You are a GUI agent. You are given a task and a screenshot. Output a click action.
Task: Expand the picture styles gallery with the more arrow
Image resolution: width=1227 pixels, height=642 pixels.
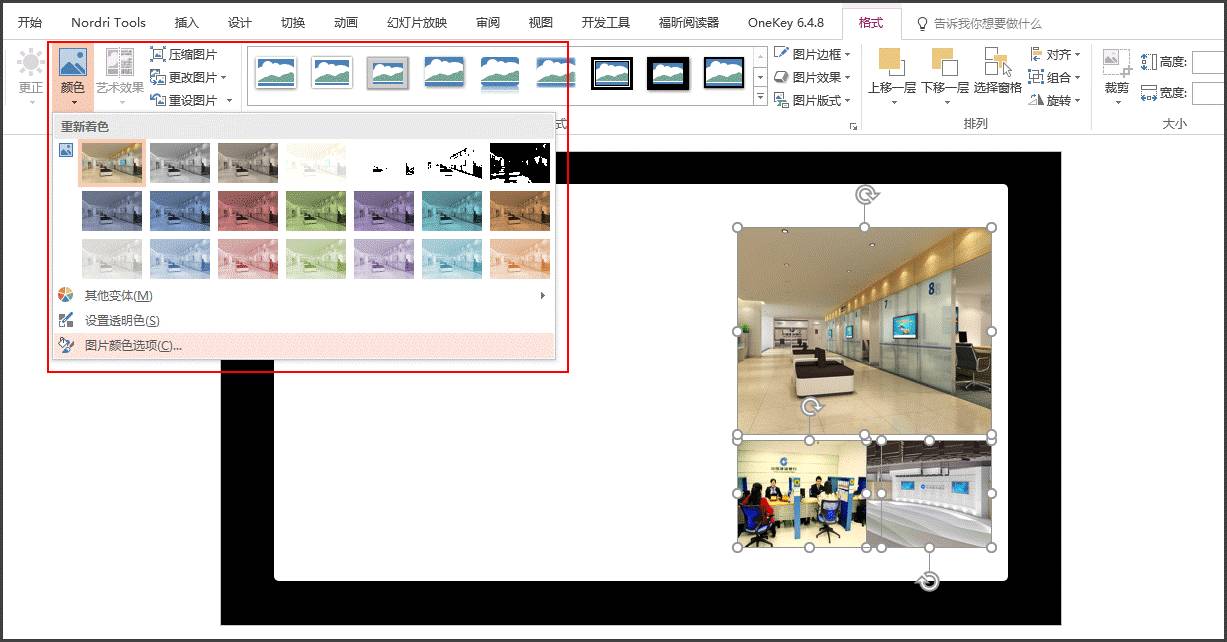[x=760, y=97]
